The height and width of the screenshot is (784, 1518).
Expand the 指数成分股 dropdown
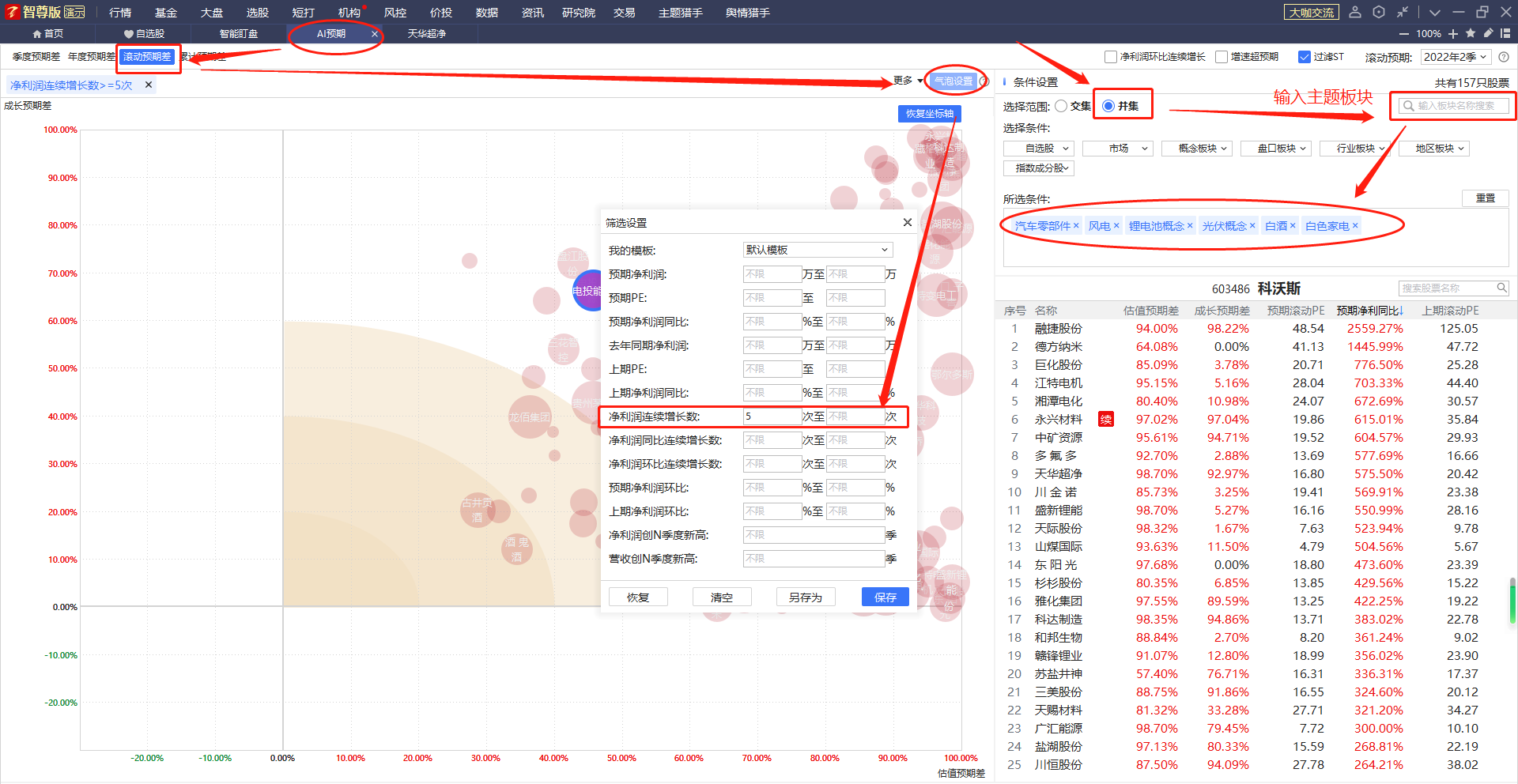coord(1039,168)
